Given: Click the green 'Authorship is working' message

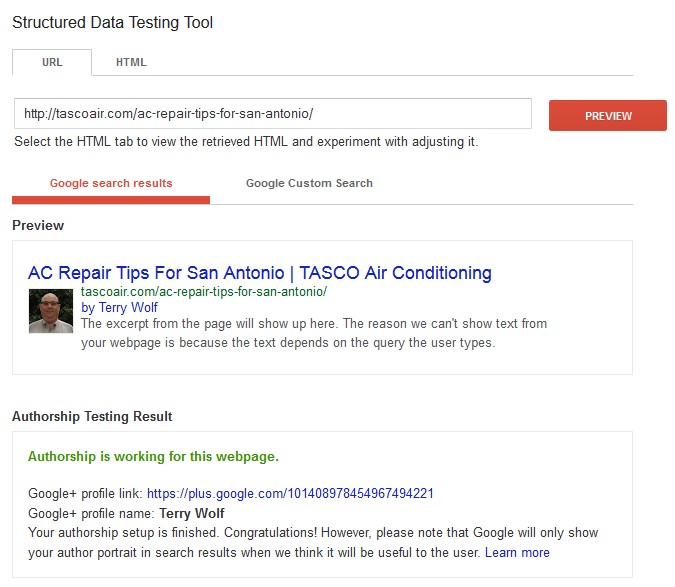Looking at the screenshot, I should (153, 456).
